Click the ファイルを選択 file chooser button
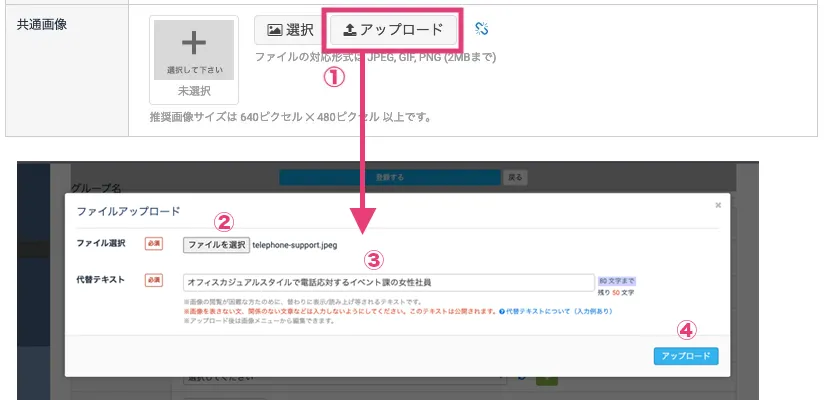The image size is (824, 400). coord(216,244)
